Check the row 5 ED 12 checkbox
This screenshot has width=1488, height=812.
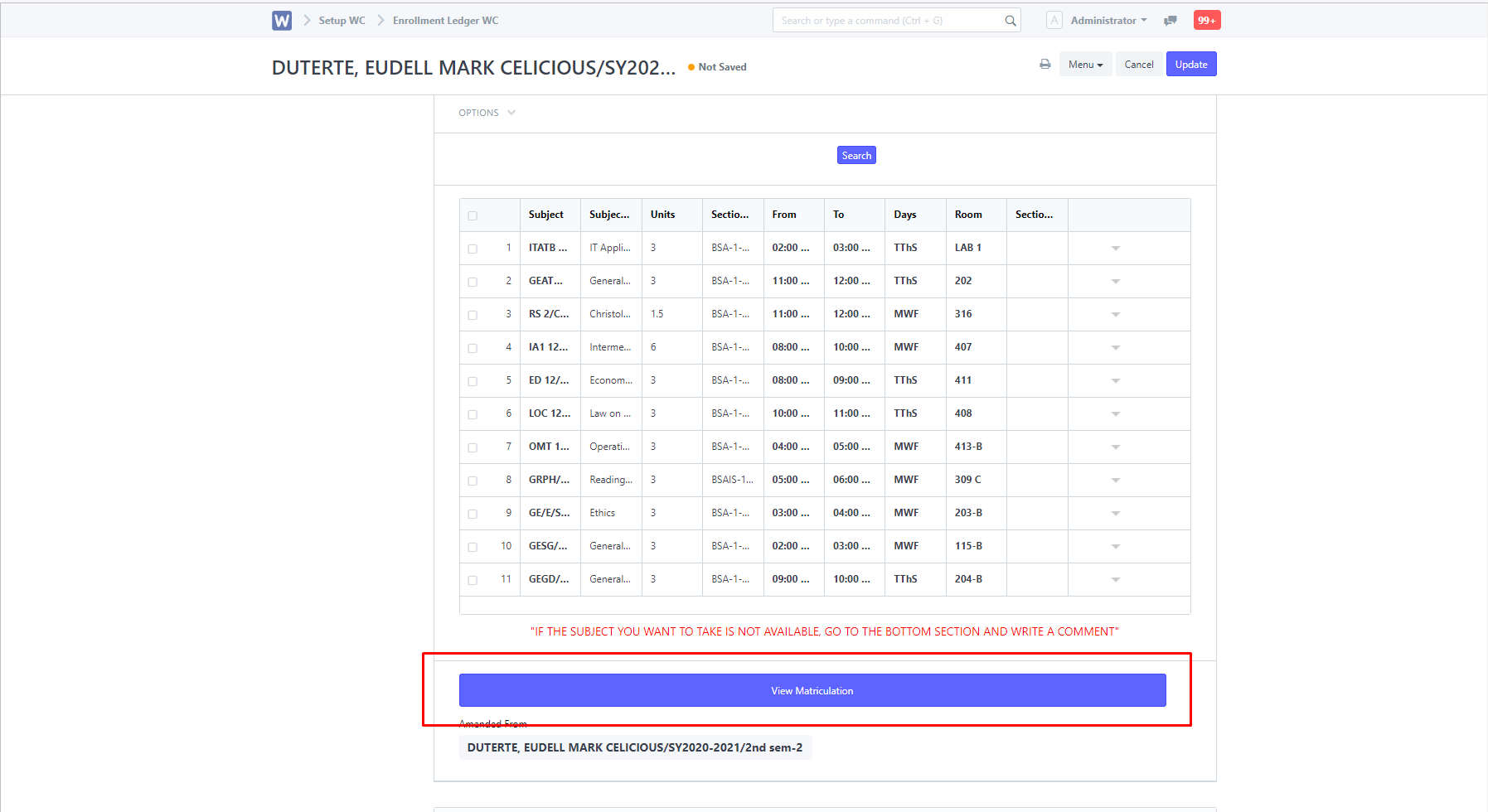(x=473, y=381)
